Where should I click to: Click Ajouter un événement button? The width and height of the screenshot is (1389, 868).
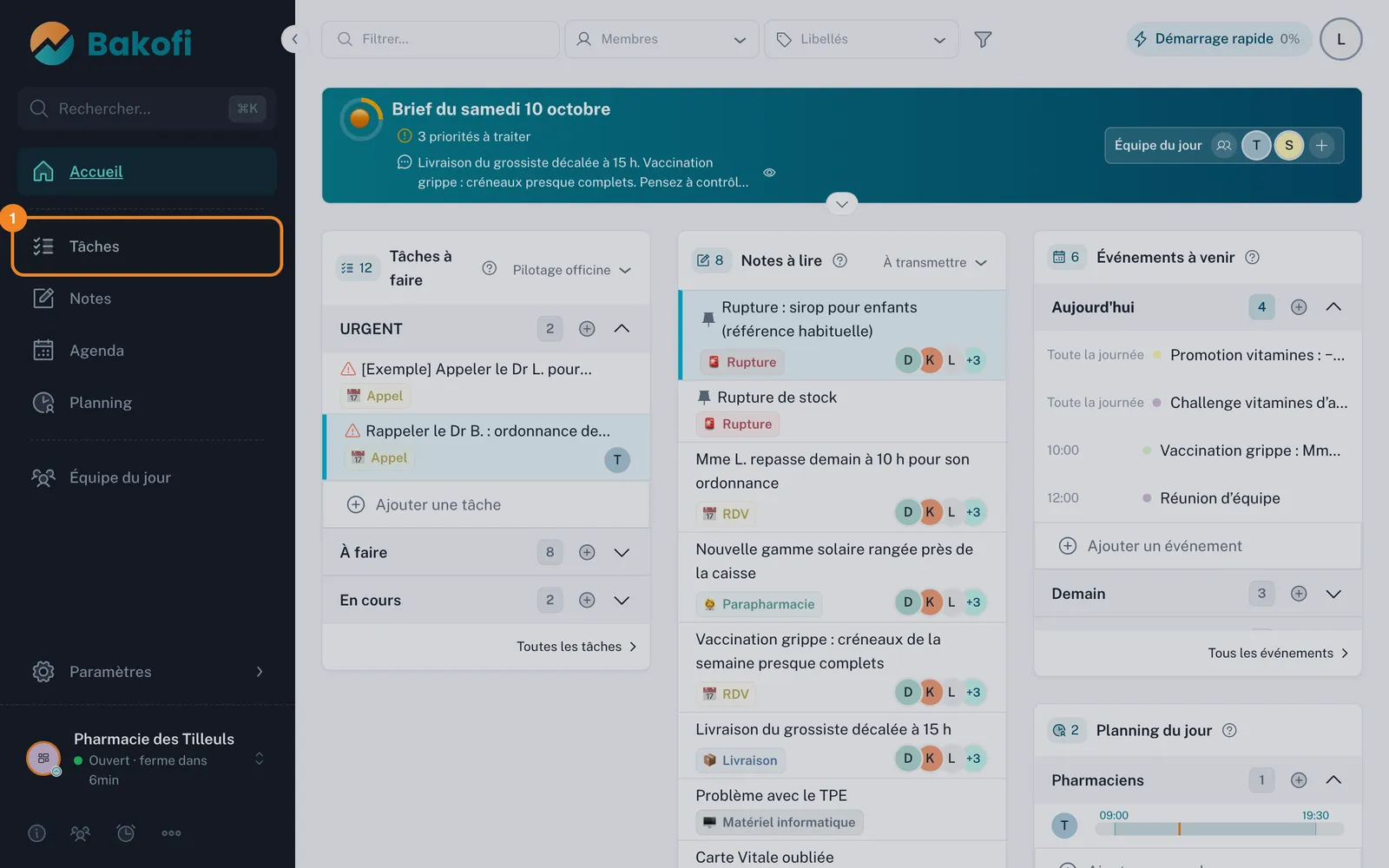pos(1197,546)
